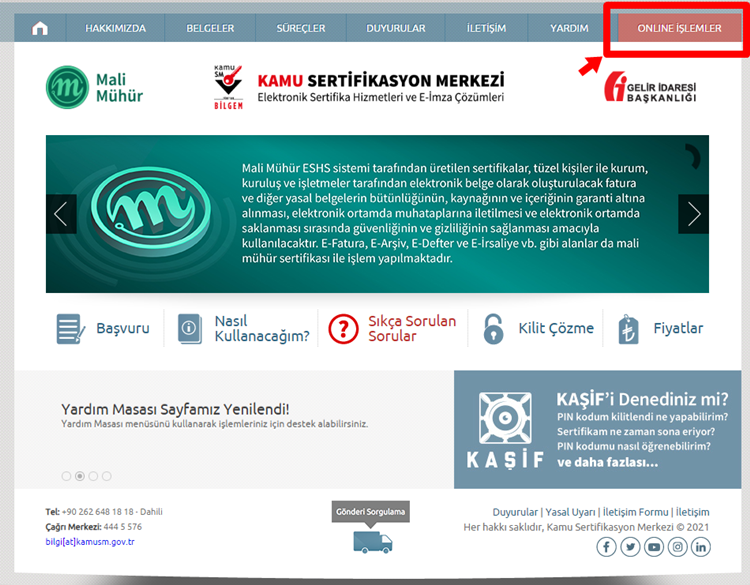750x585 pixels.
Task: Open the Başvuru link
Action: click(123, 328)
